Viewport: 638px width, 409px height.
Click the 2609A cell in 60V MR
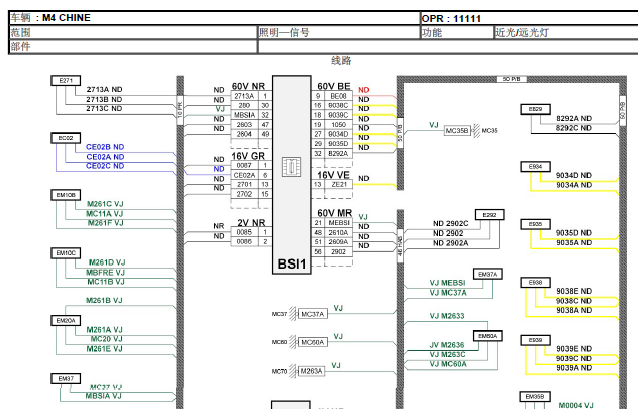tap(338, 242)
